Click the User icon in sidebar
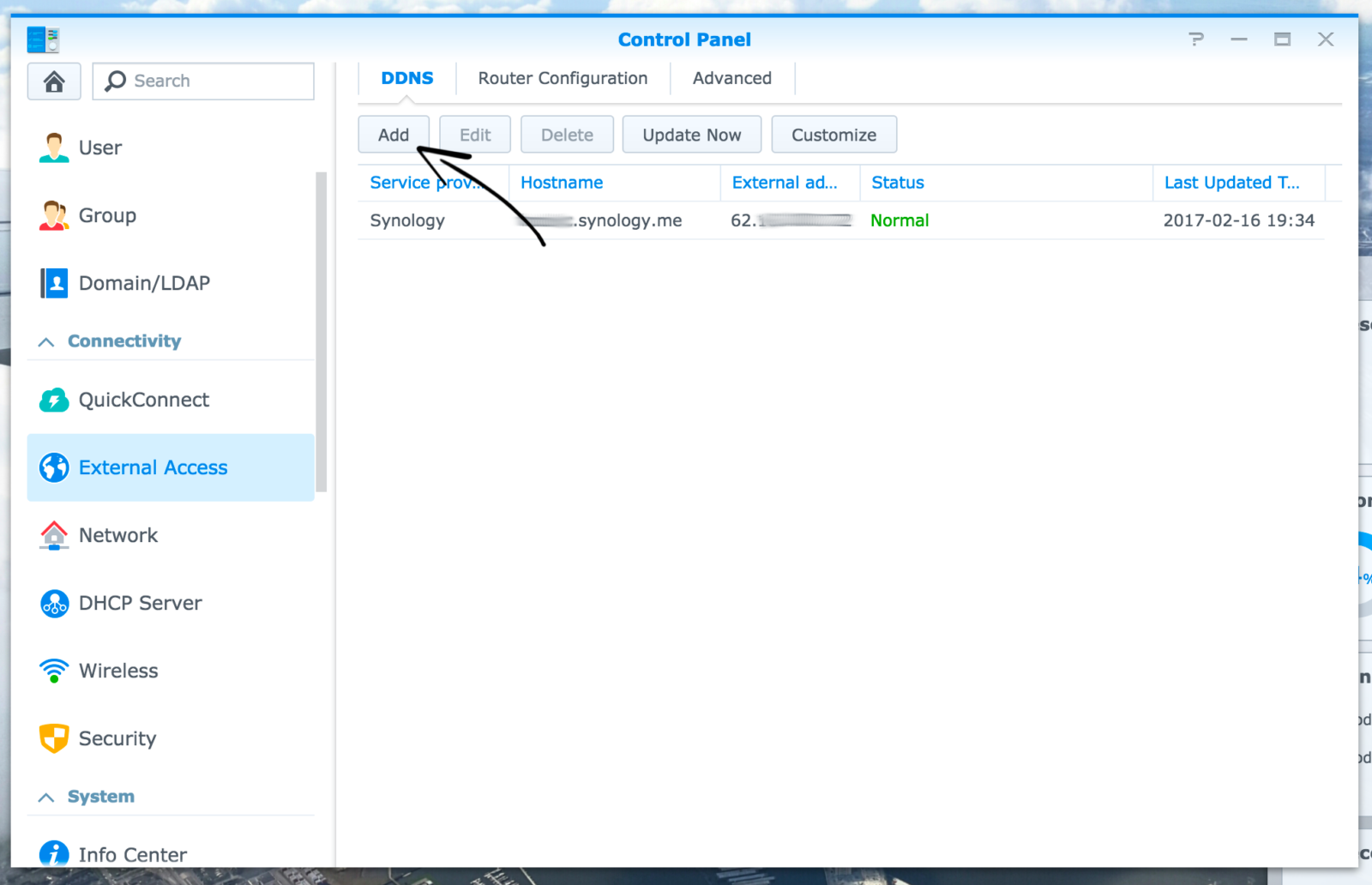This screenshot has width=1372, height=885. (x=54, y=147)
